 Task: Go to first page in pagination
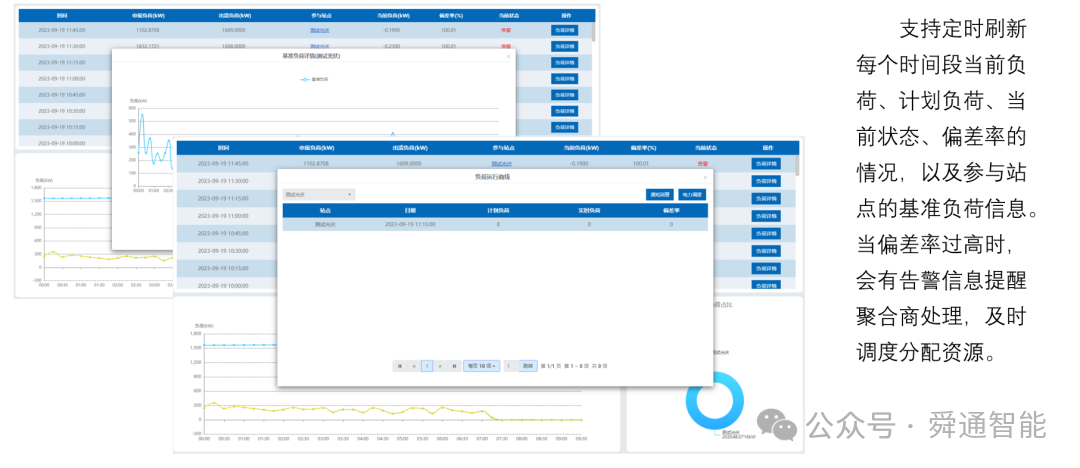coord(399,366)
